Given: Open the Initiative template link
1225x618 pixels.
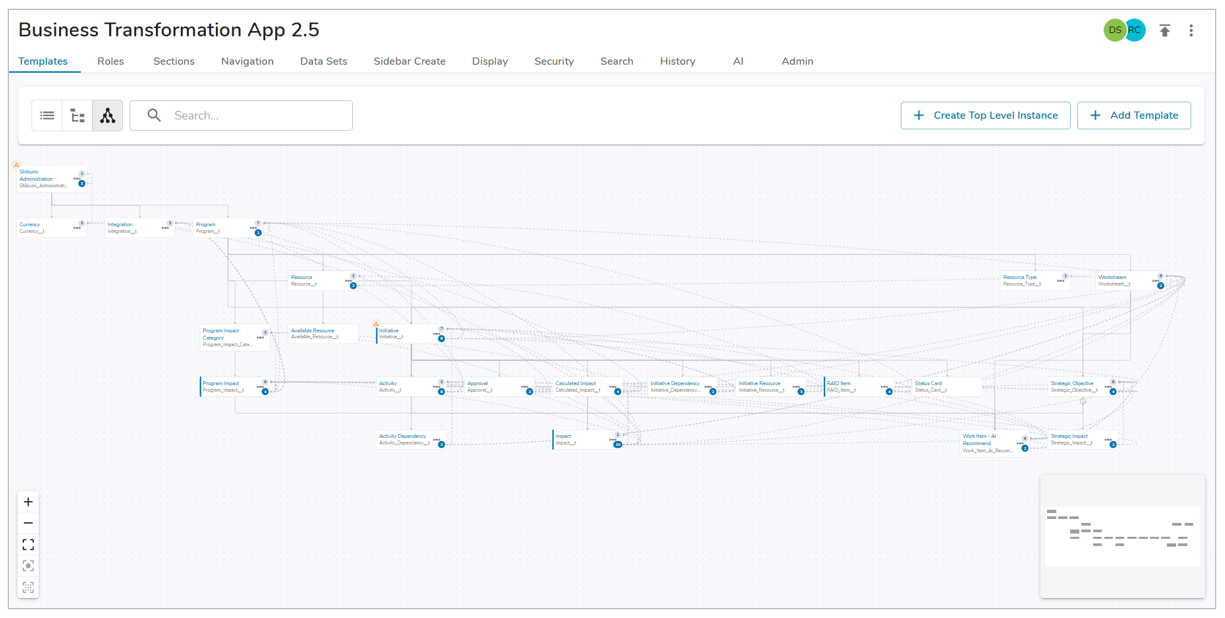Looking at the screenshot, I should (389, 331).
